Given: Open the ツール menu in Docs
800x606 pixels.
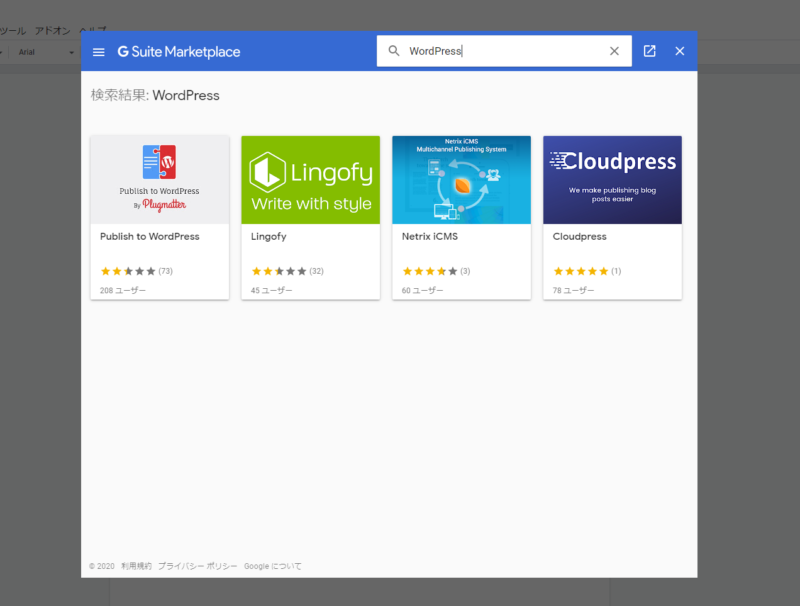Looking at the screenshot, I should pyautogui.click(x=13, y=31).
